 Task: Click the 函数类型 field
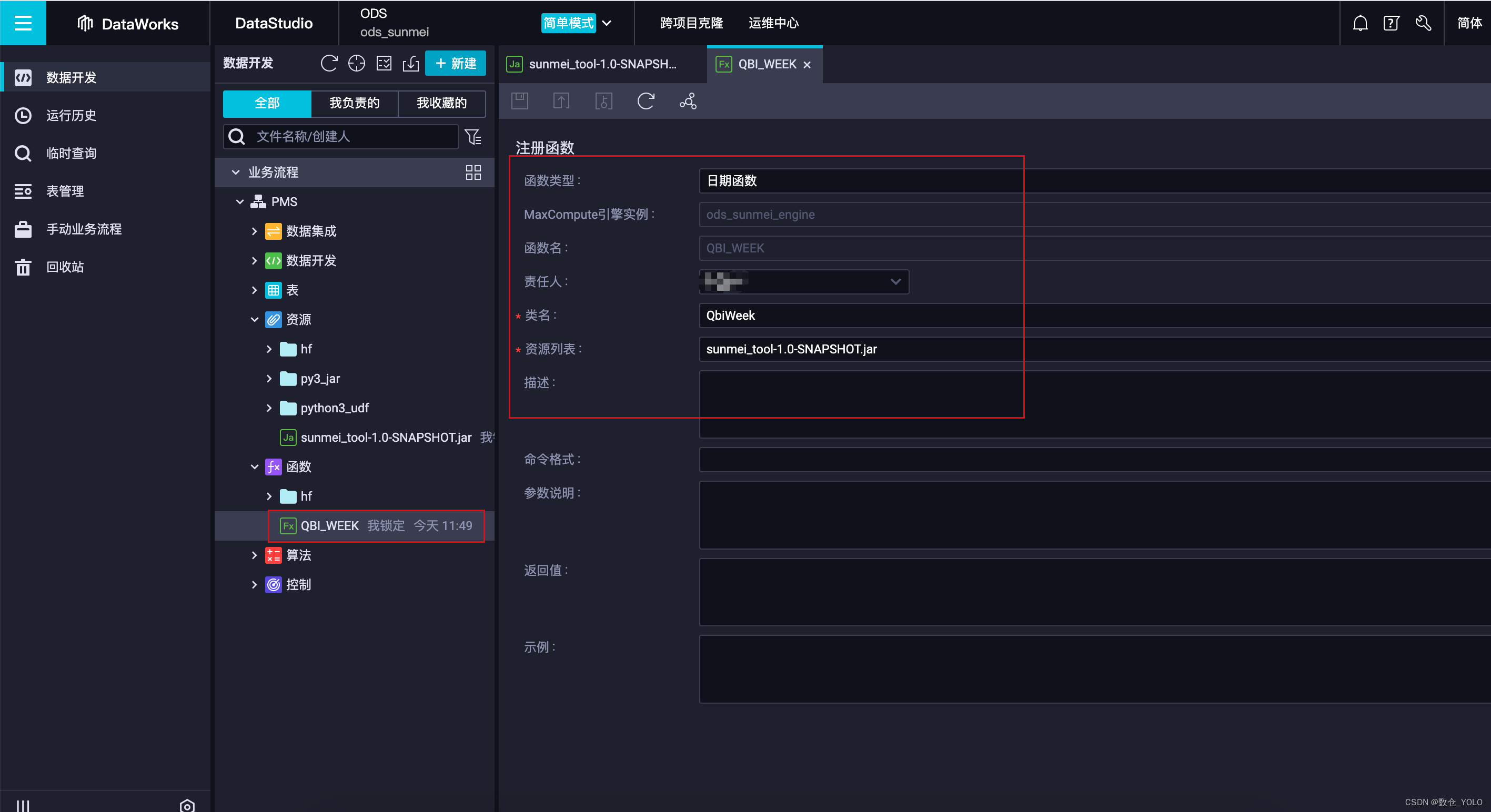1094,180
